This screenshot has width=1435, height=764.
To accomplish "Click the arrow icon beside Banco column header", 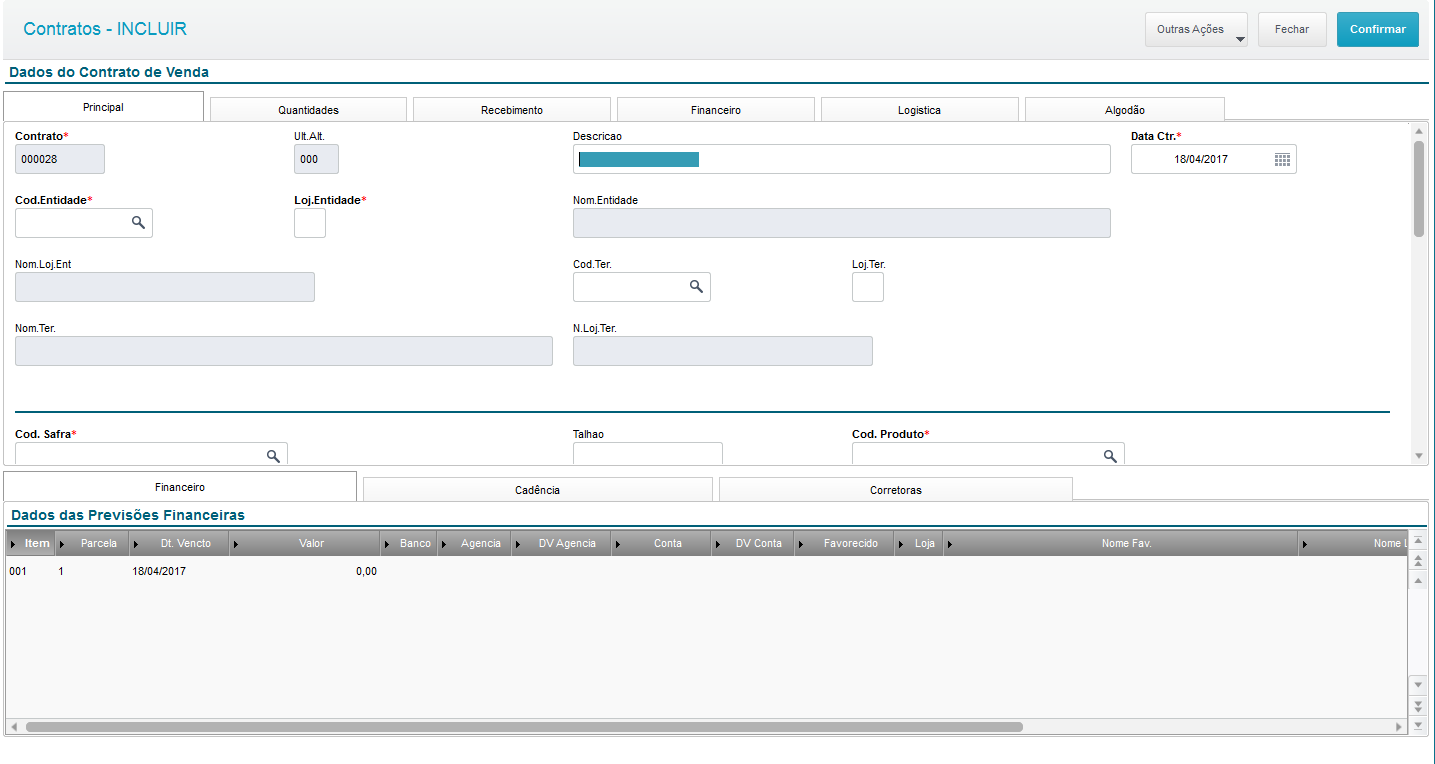I will point(388,544).
